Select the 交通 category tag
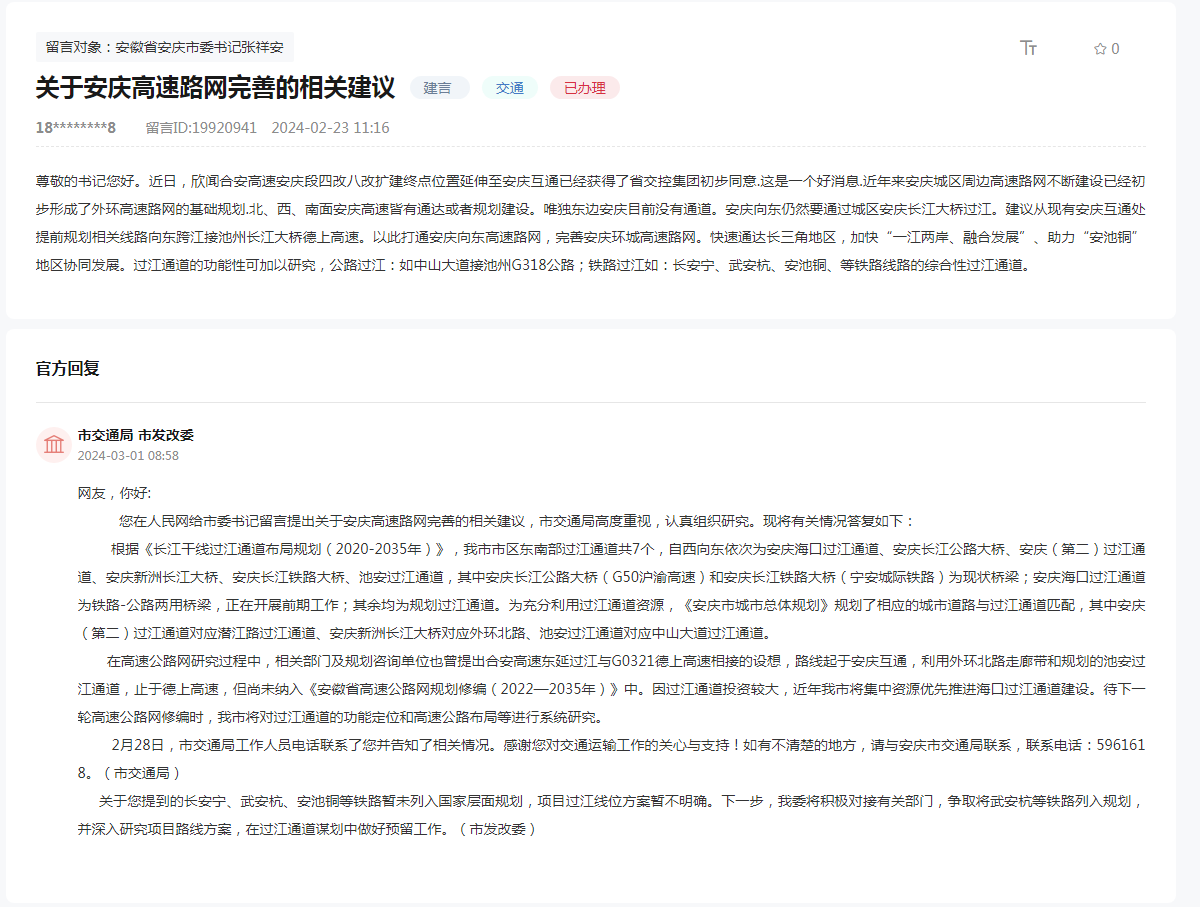 [x=510, y=88]
